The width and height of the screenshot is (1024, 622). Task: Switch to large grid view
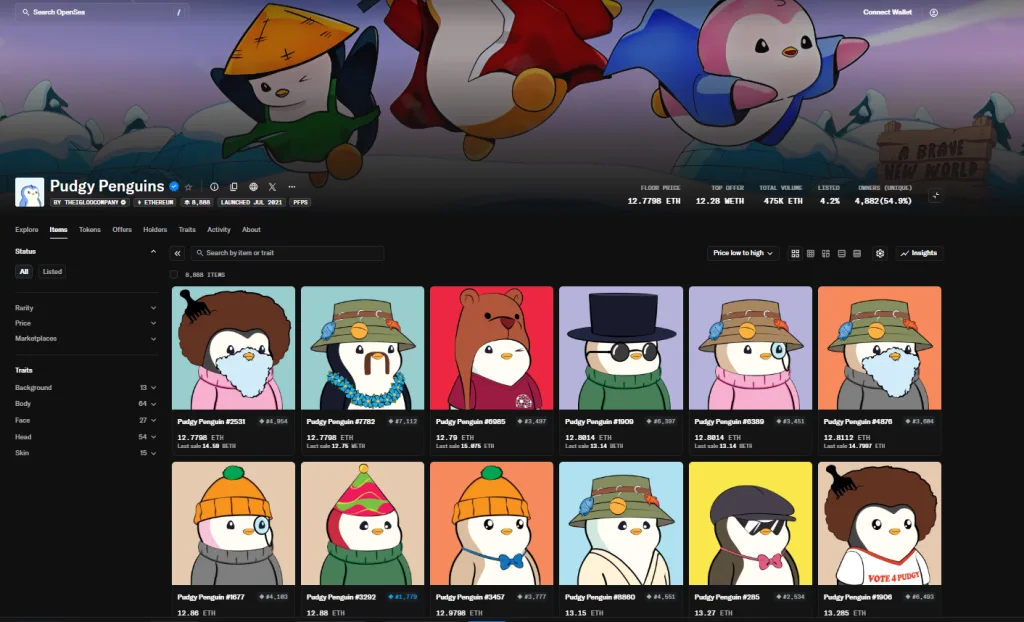coord(795,254)
